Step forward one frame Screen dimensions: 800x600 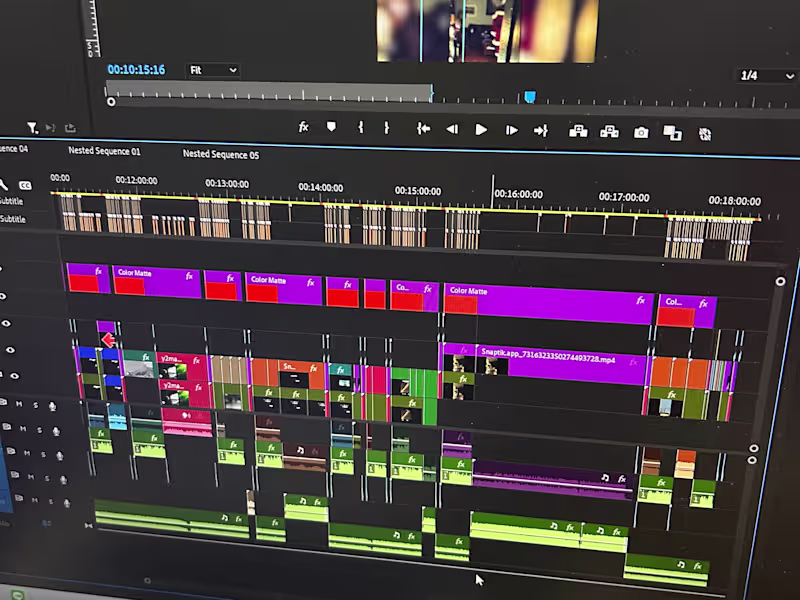511,131
